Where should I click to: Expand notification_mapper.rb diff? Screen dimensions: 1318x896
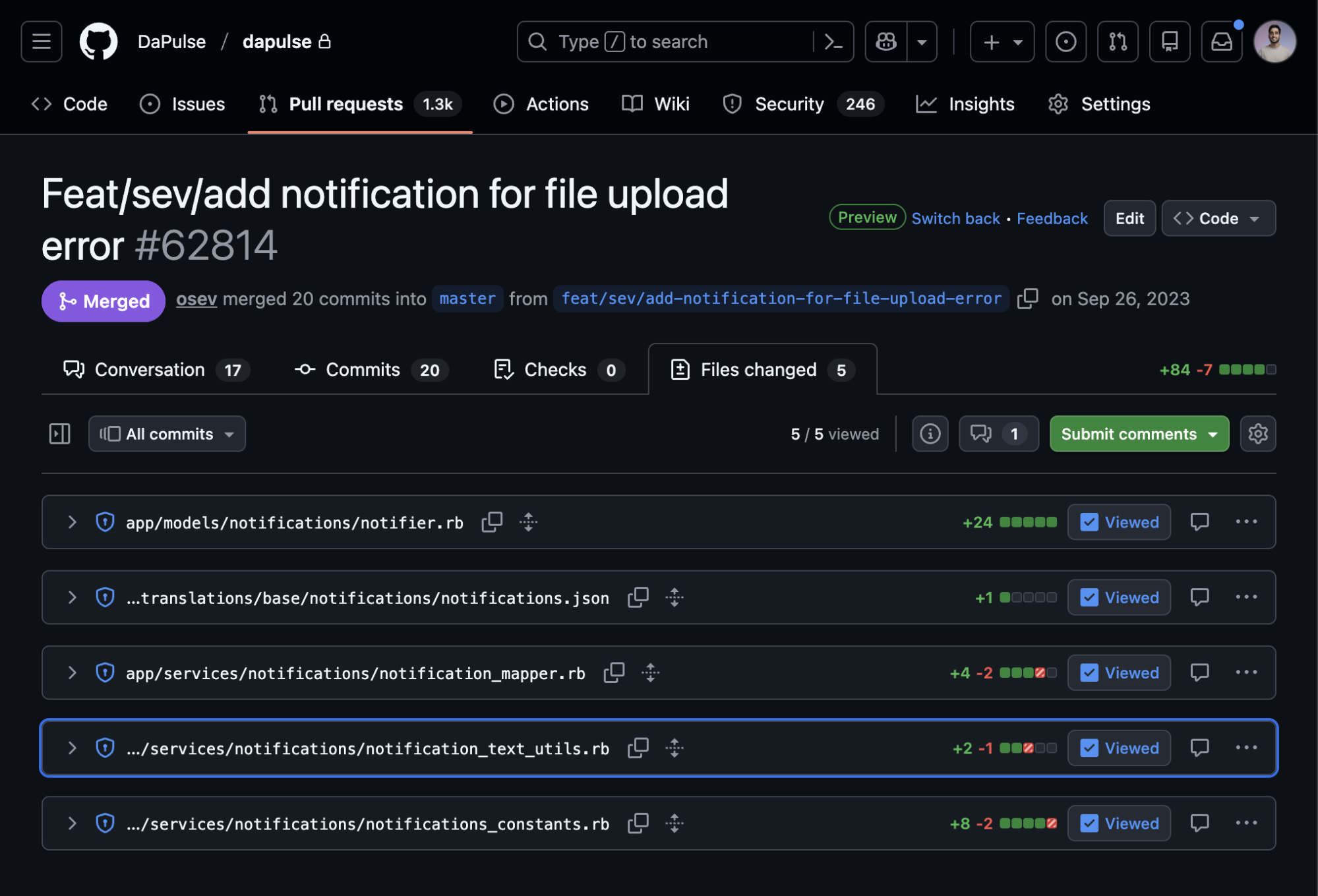pos(72,672)
